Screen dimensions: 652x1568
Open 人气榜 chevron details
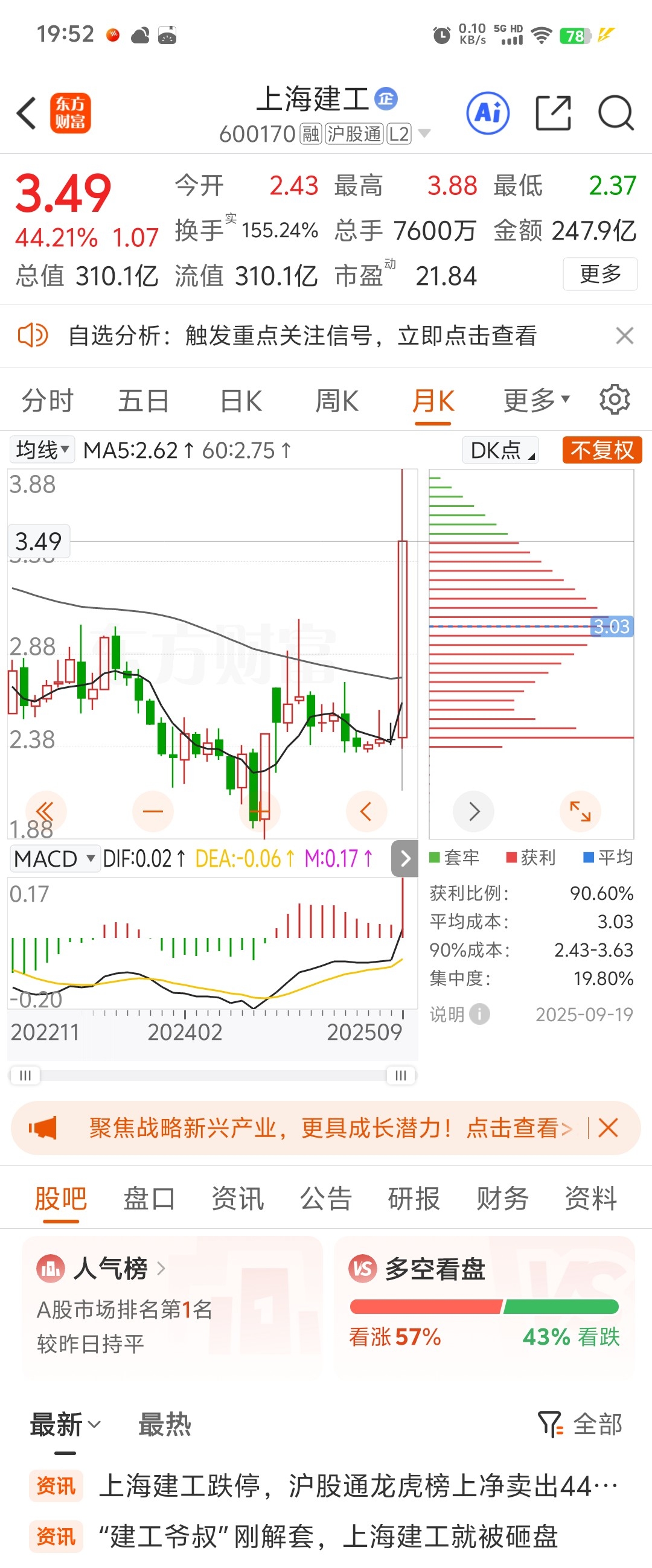(161, 1269)
